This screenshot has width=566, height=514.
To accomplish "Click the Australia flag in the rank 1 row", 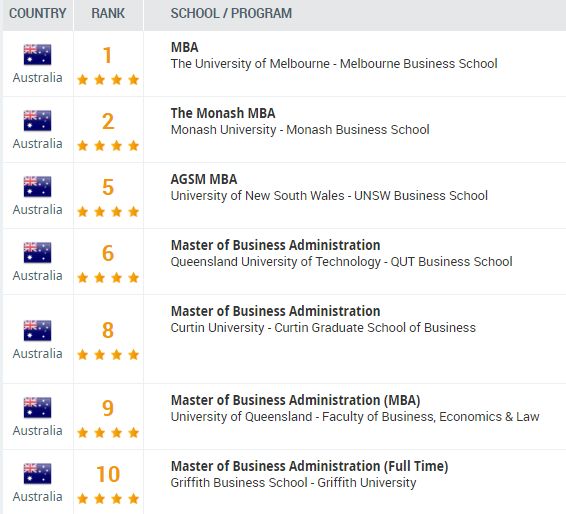I will [x=37, y=55].
